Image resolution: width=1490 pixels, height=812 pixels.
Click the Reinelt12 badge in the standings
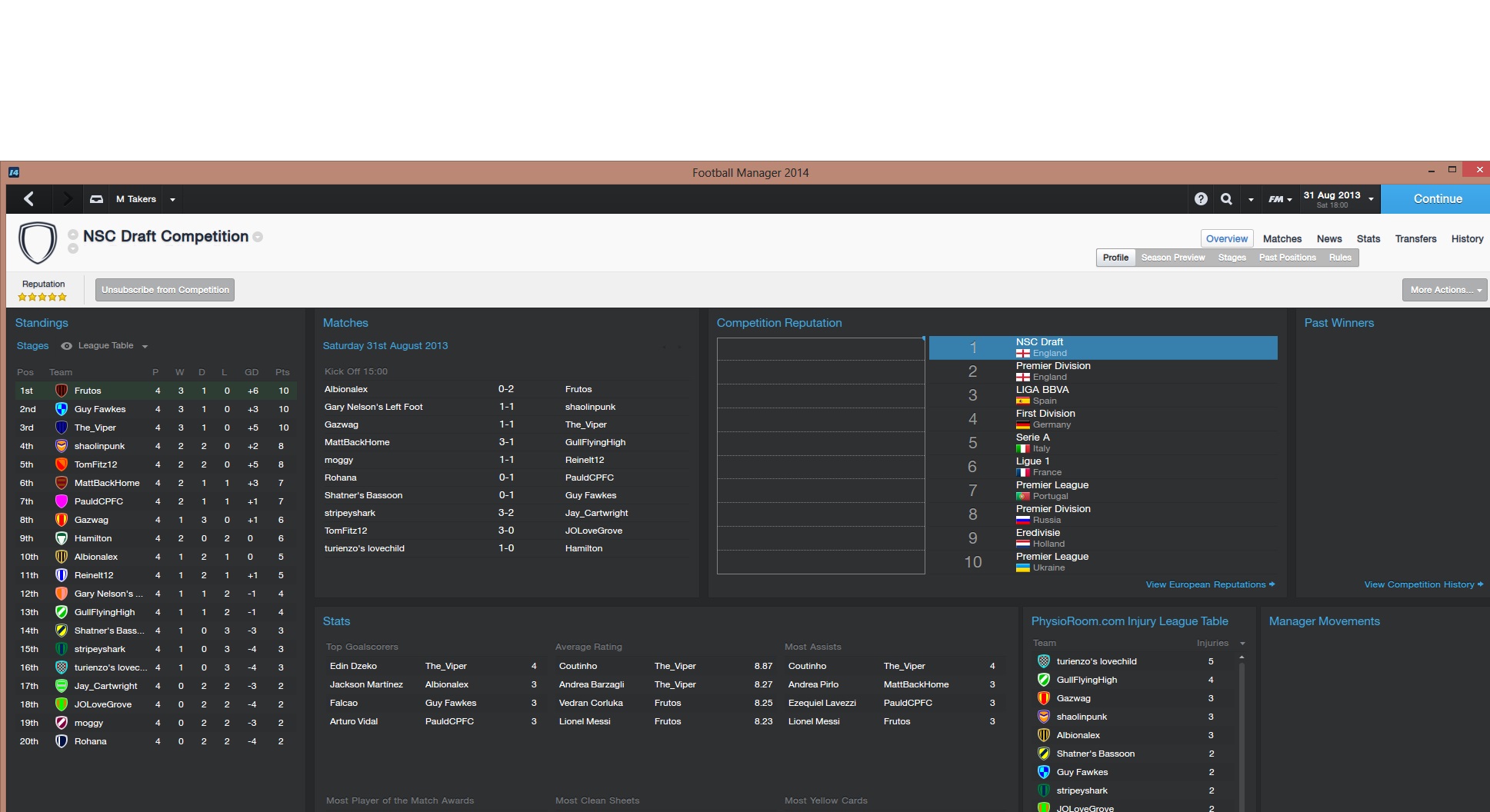point(62,575)
